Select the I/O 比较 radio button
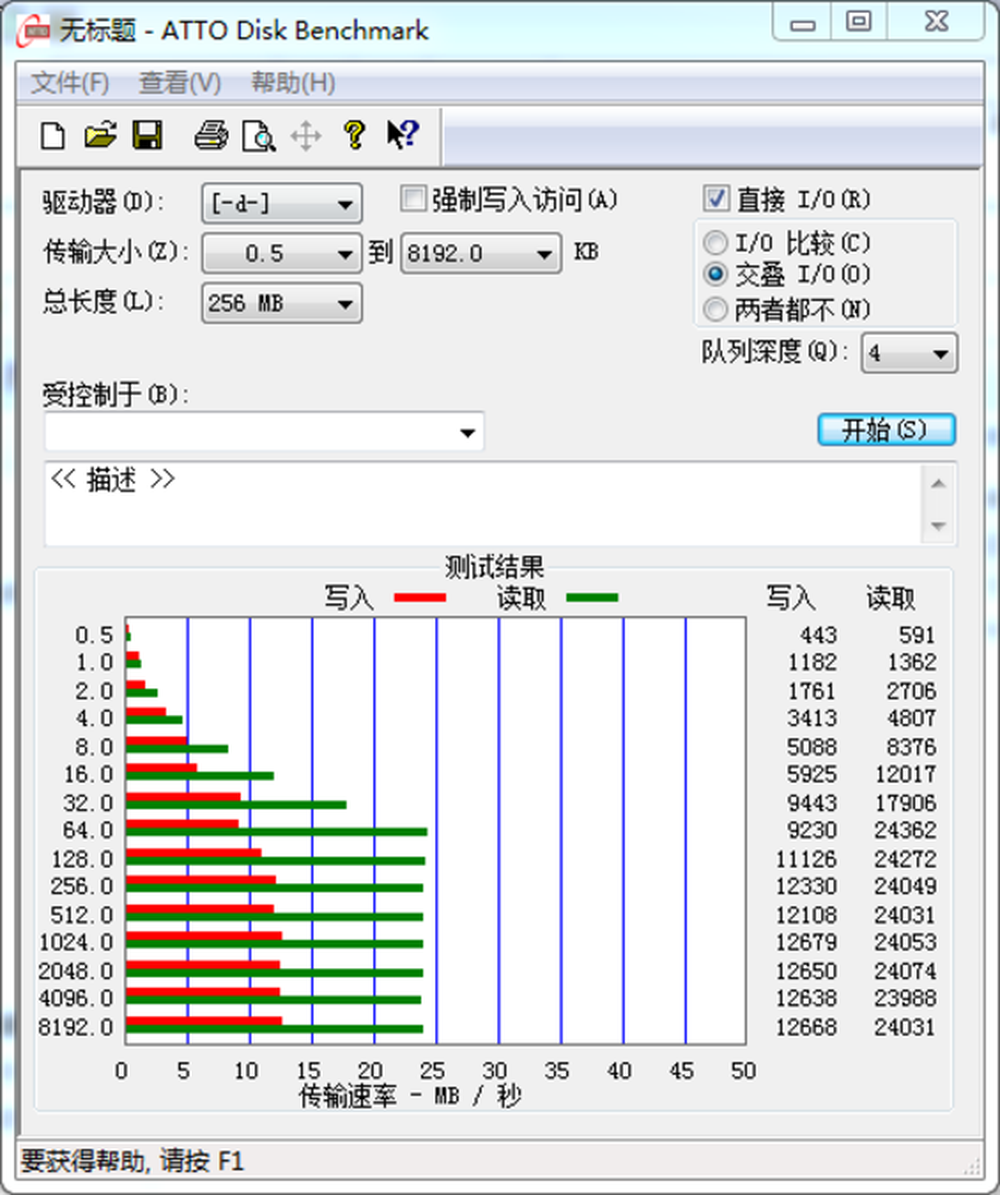This screenshot has height=1195, width=1000. (715, 243)
